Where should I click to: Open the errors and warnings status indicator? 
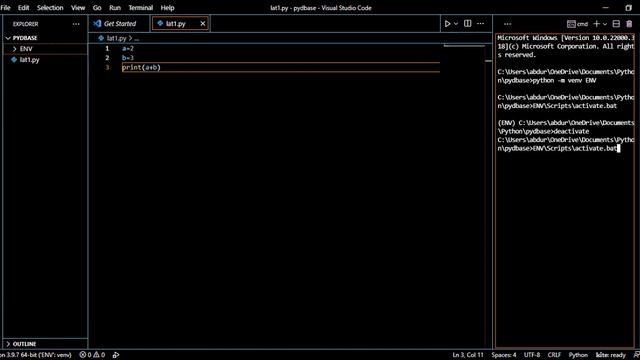click(x=92, y=355)
